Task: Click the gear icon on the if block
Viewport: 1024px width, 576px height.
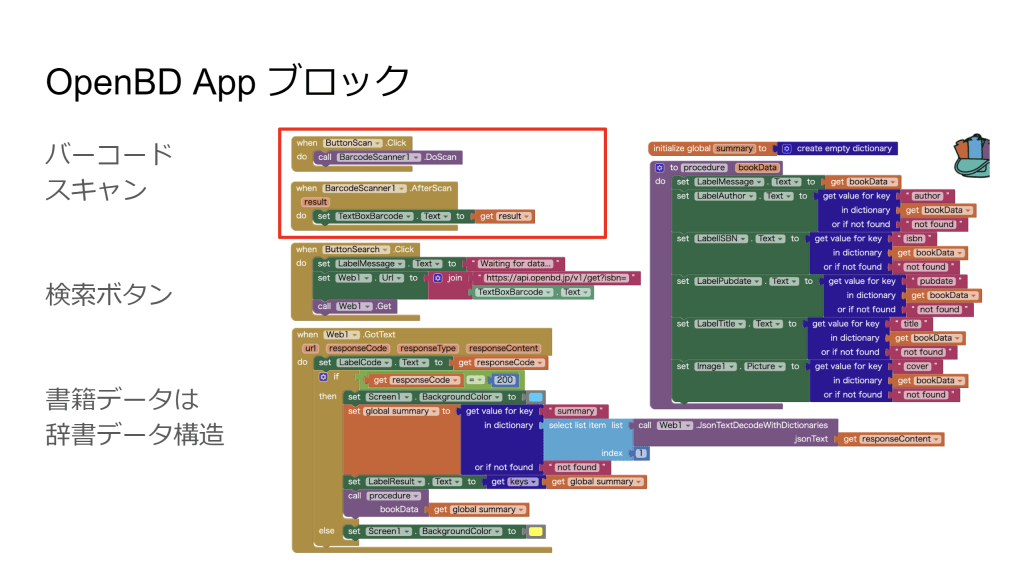Action: click(323, 377)
